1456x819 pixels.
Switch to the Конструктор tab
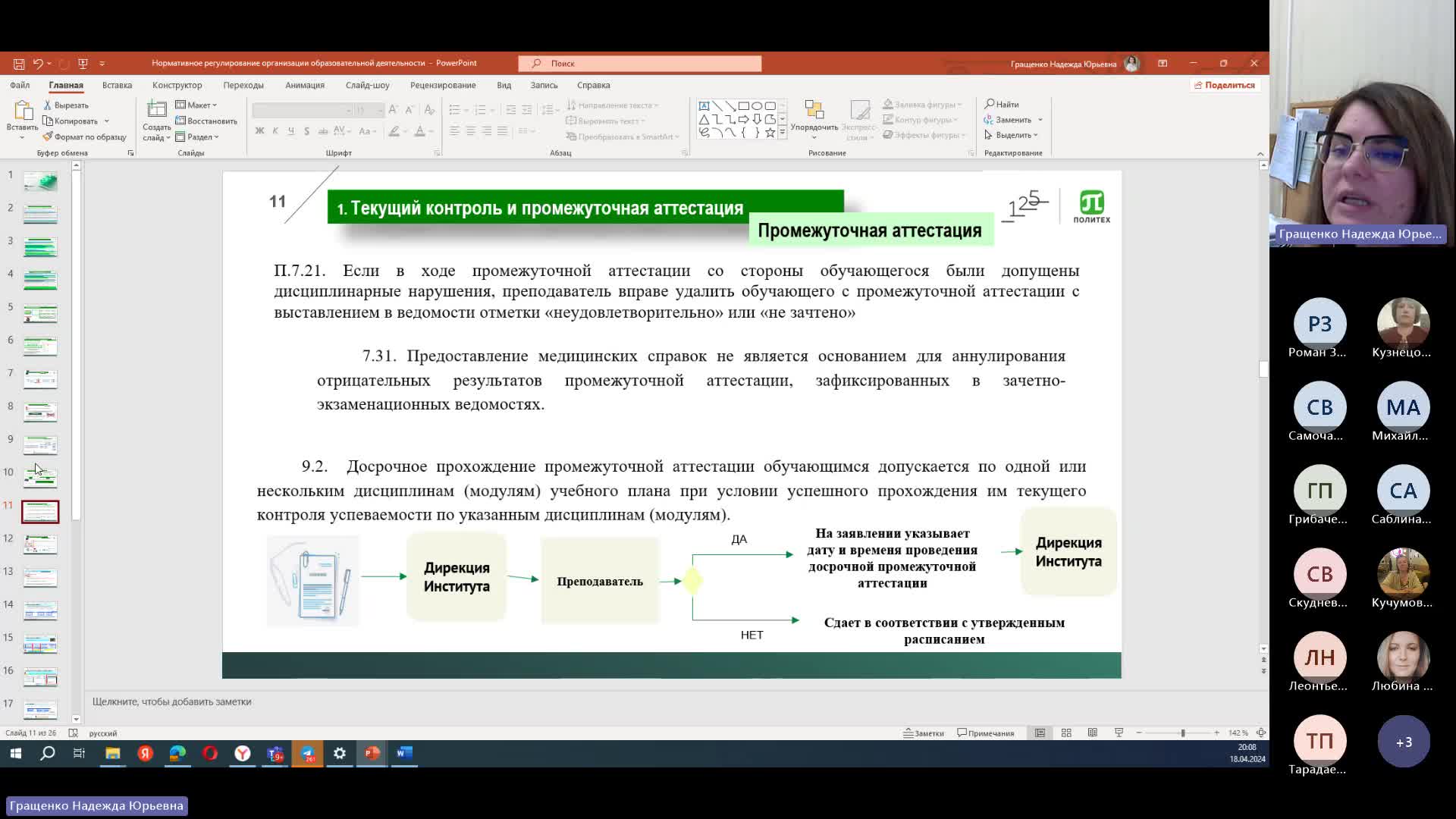[x=177, y=86]
